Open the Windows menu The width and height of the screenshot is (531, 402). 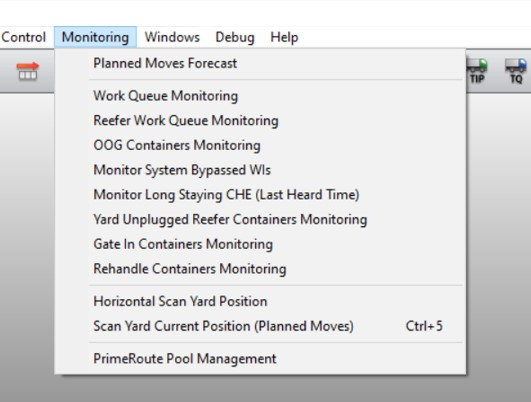coord(172,37)
